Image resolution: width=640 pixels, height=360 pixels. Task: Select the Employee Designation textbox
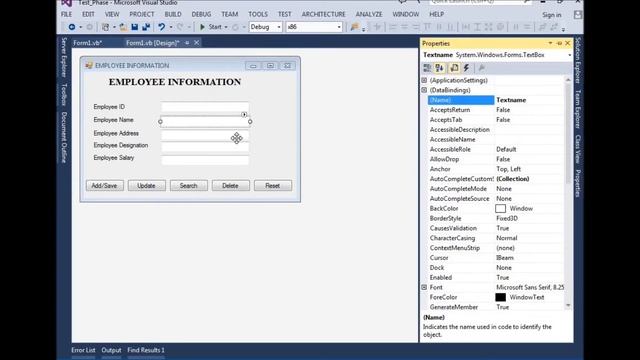[204, 147]
